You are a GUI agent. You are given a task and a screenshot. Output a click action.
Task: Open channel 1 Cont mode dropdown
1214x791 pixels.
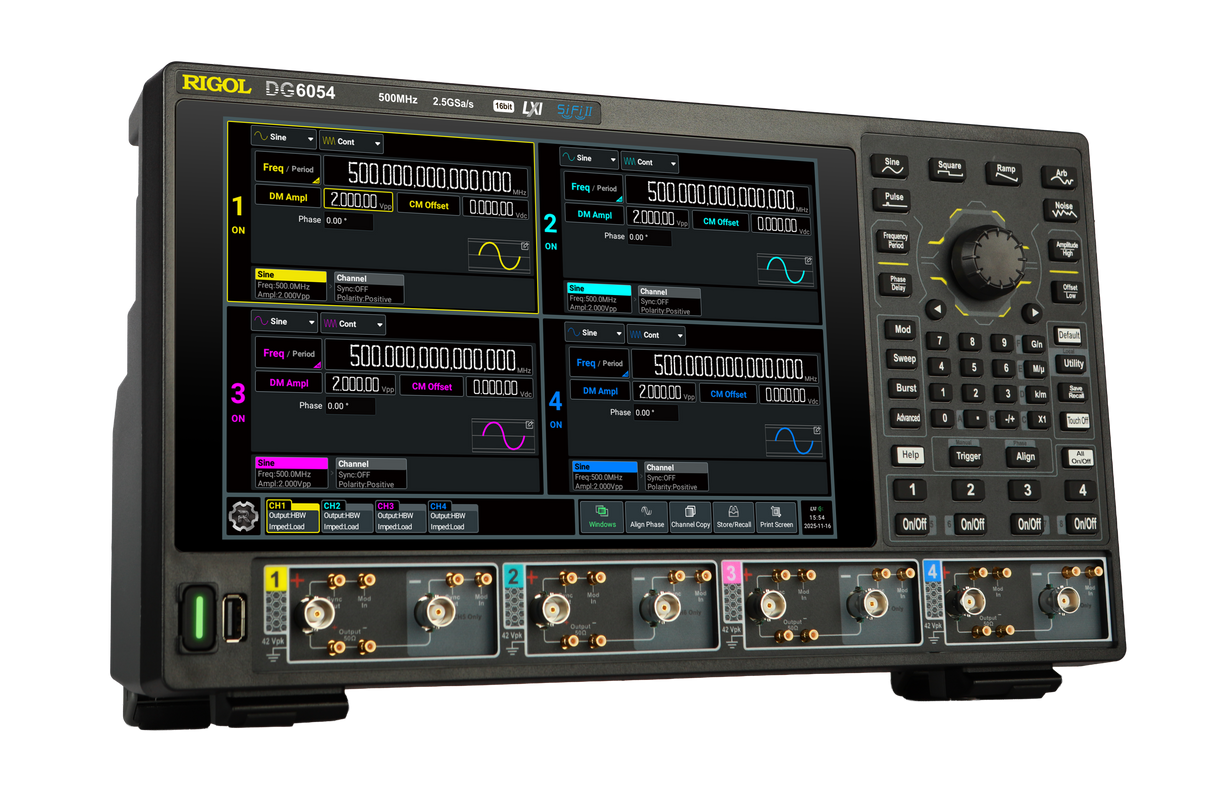(351, 143)
